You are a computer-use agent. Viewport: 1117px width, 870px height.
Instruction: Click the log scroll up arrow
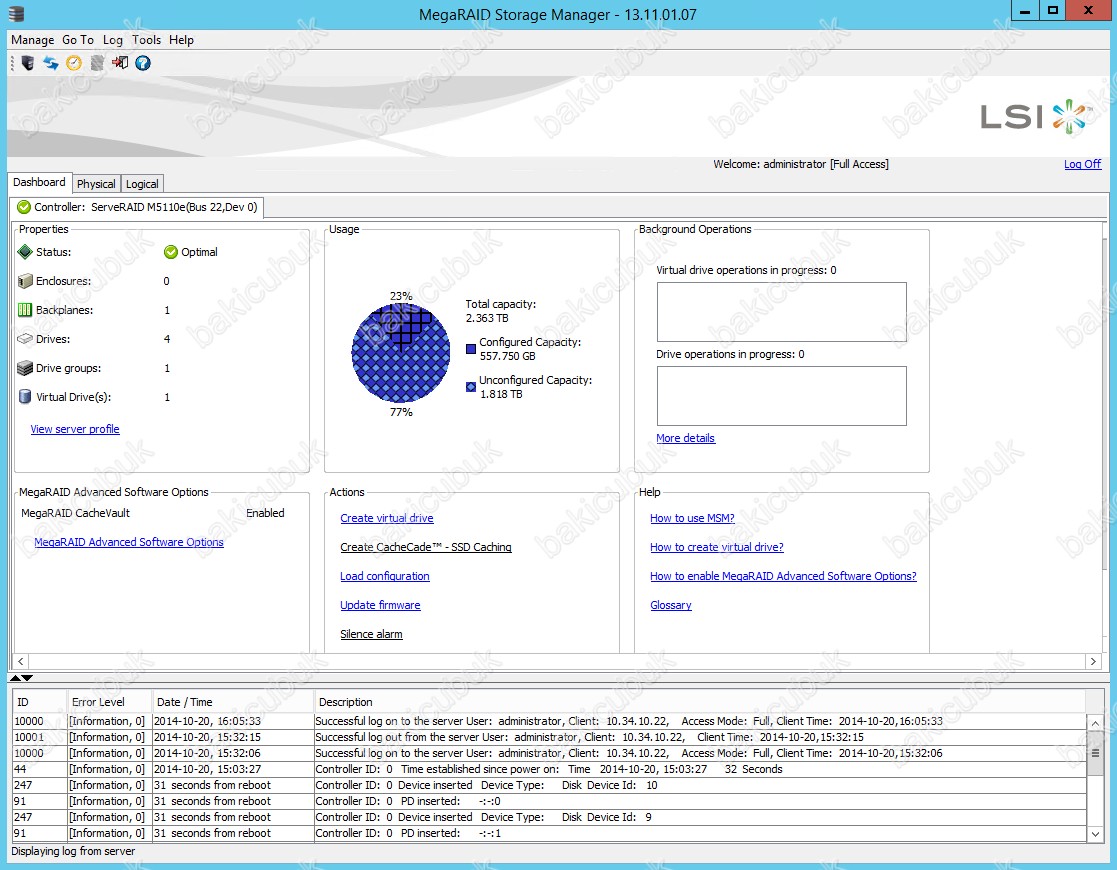click(x=1095, y=723)
